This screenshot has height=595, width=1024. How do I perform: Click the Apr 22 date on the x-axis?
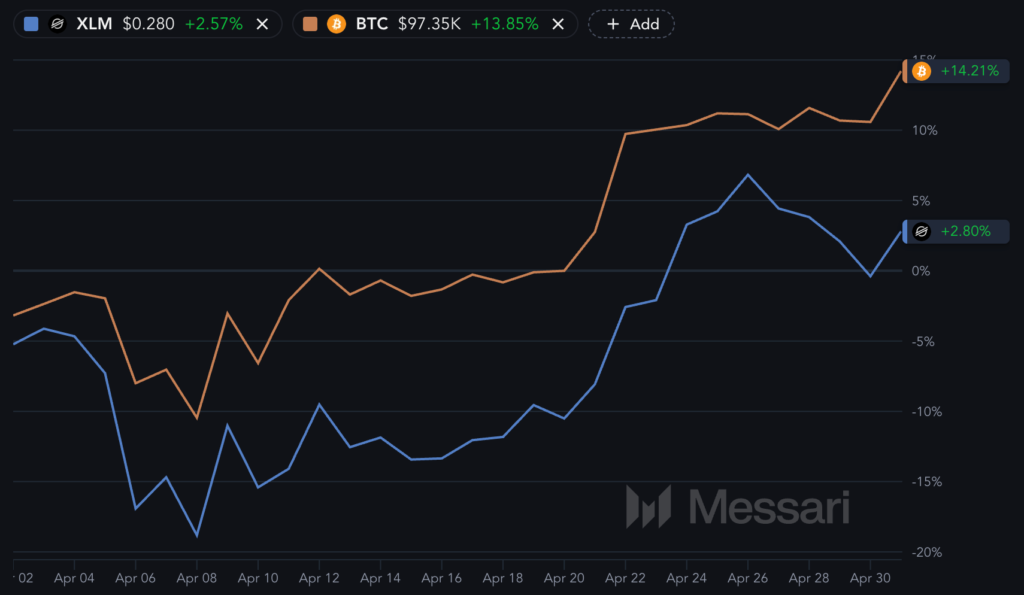[x=624, y=578]
